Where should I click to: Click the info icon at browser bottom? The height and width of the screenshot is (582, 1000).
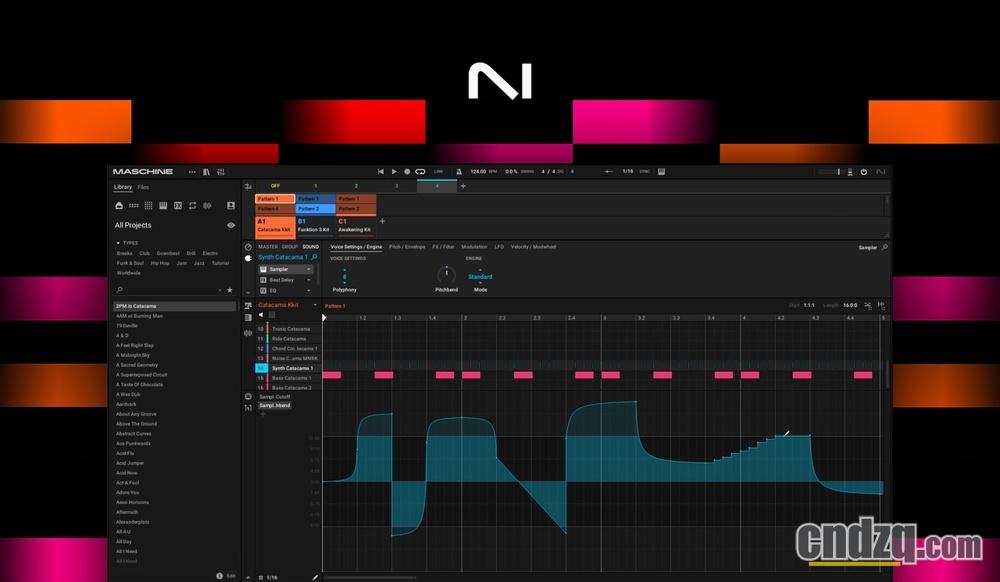coord(219,576)
